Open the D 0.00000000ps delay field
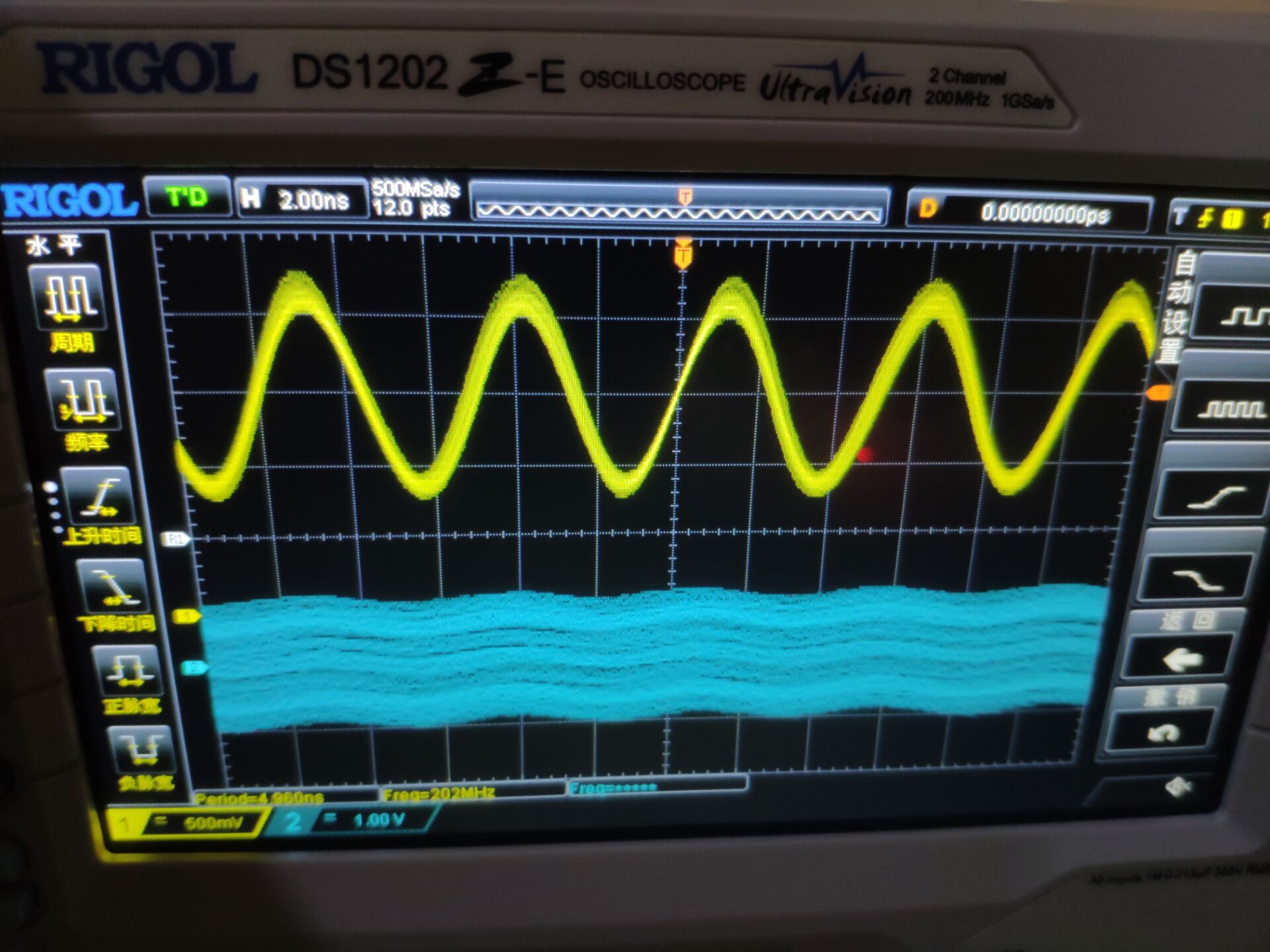This screenshot has height=952, width=1270. coord(1029,212)
